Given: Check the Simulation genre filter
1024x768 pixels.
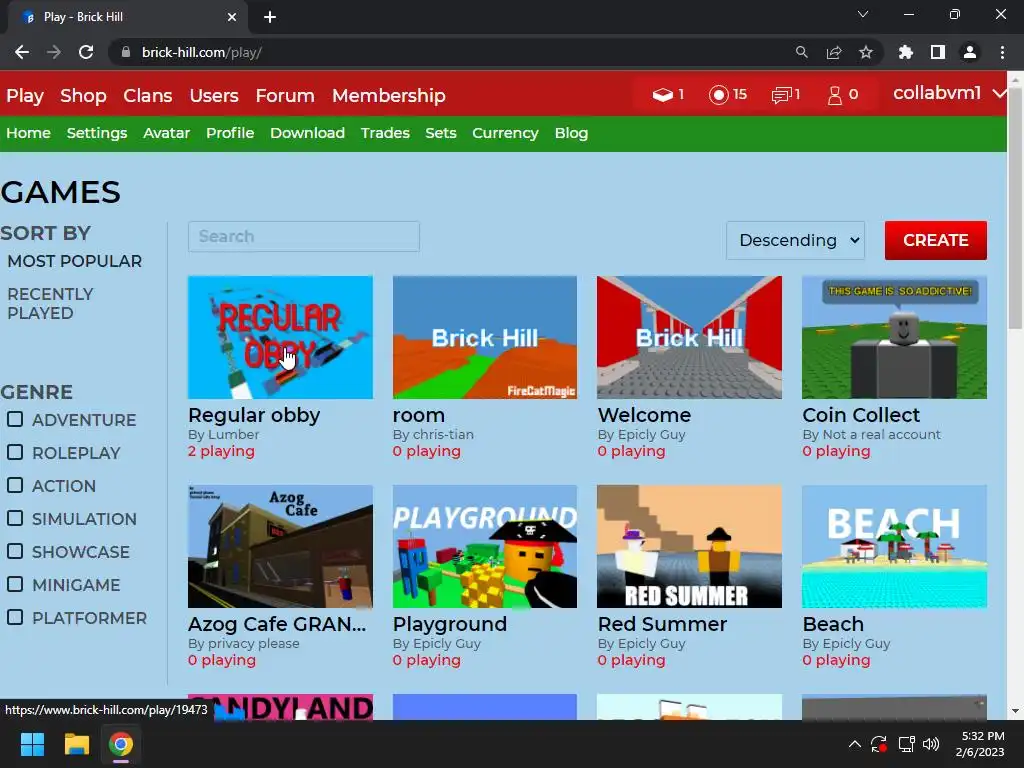Looking at the screenshot, I should (15, 518).
